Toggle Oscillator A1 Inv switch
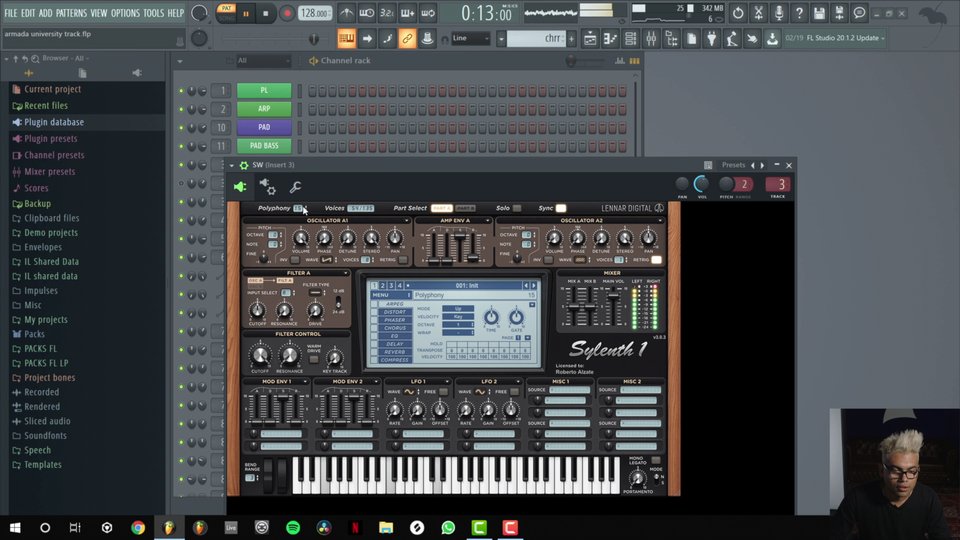Screen dimensions: 960x540 click(294, 260)
